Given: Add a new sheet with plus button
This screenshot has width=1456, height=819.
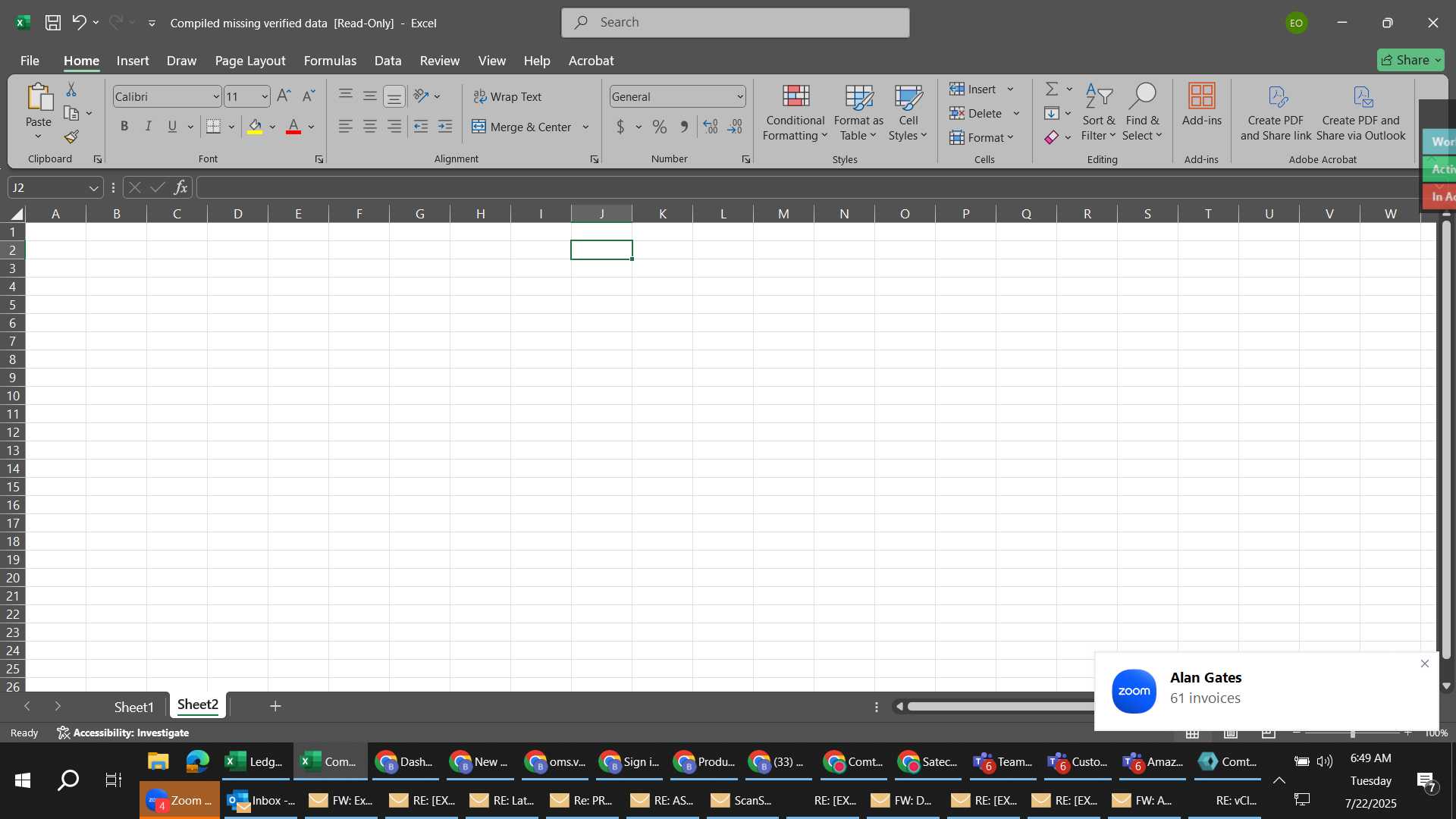Looking at the screenshot, I should tap(275, 707).
